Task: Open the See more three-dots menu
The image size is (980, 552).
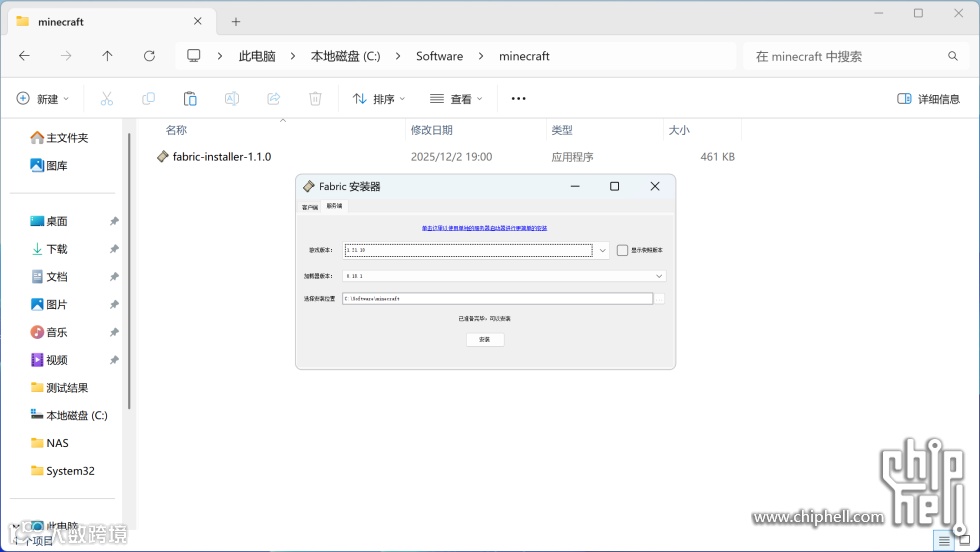Action: click(518, 98)
